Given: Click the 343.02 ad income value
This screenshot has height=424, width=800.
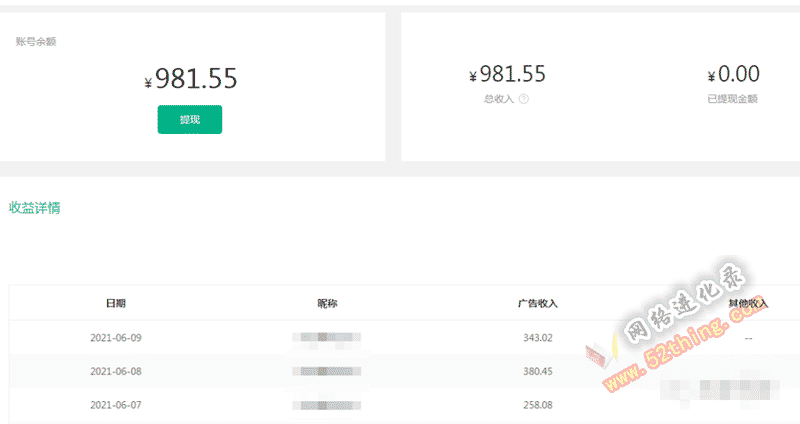Looking at the screenshot, I should [538, 338].
